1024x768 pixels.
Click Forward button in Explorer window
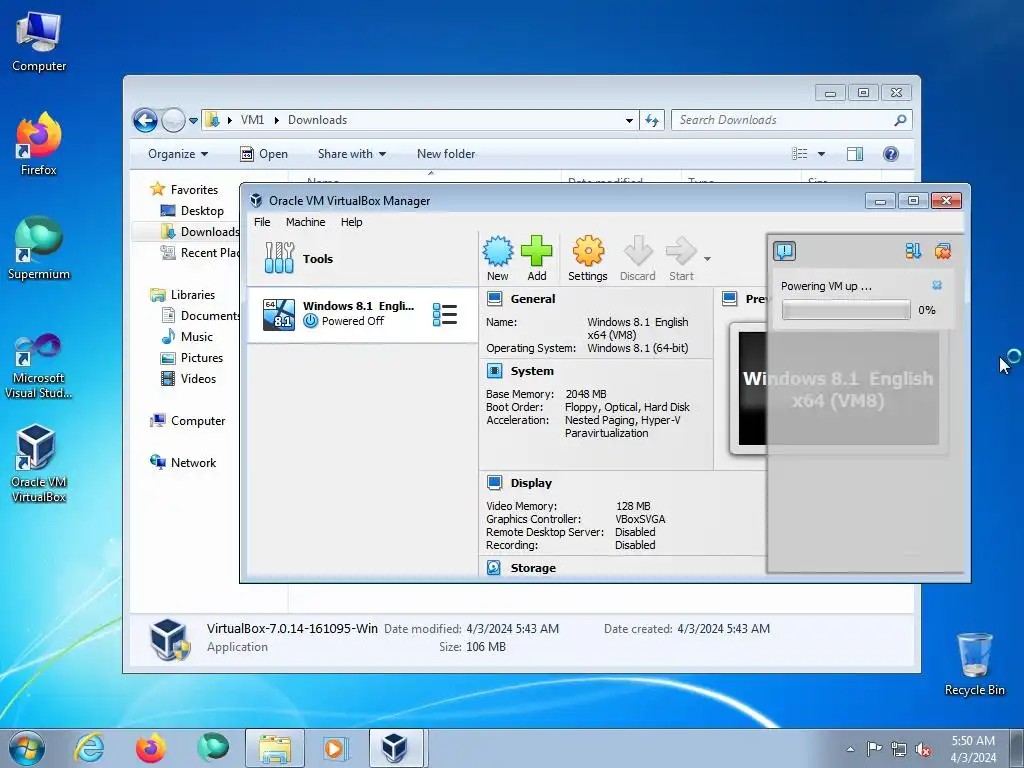[x=173, y=120]
